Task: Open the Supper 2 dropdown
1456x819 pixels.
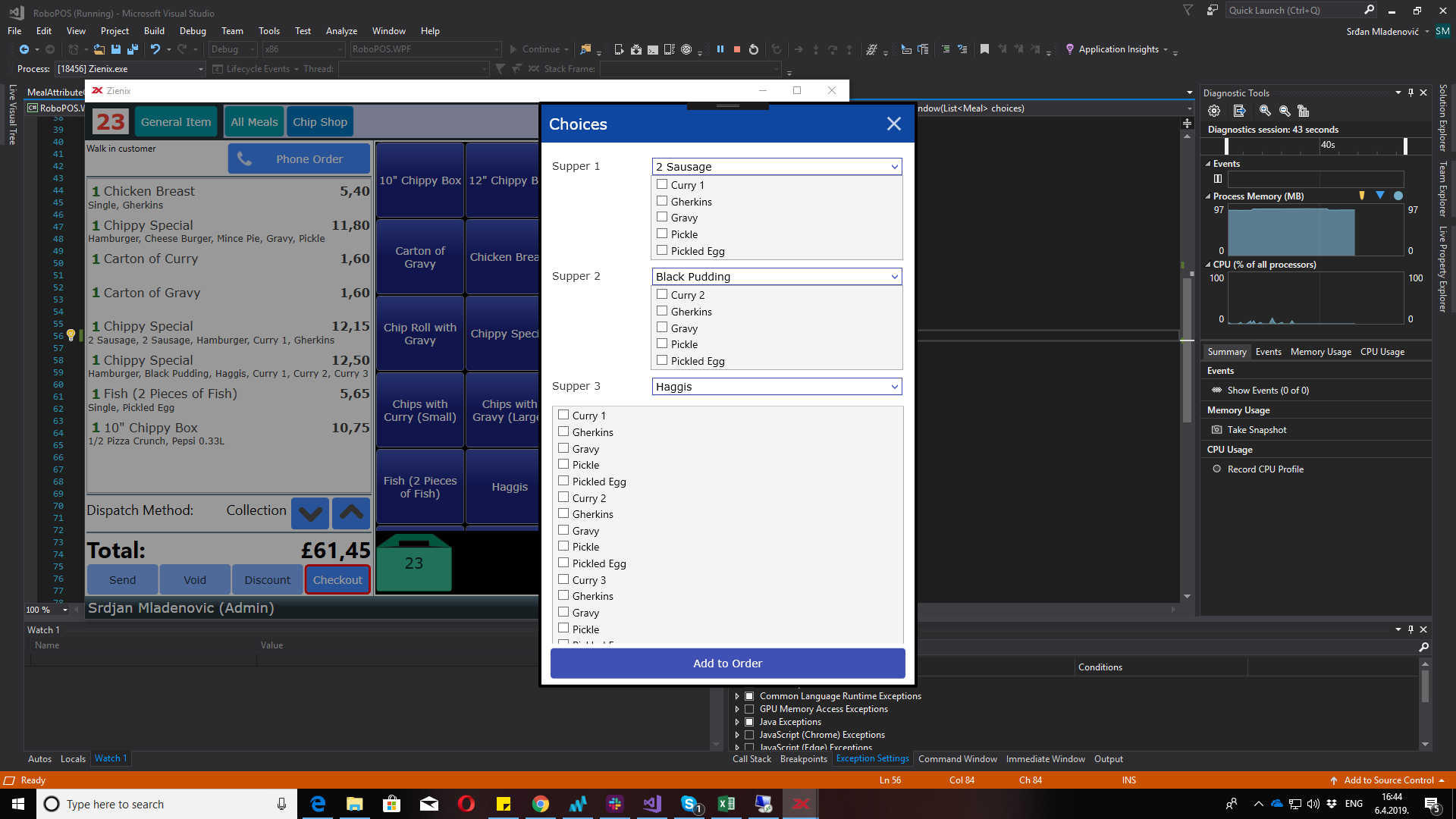Action: [777, 277]
